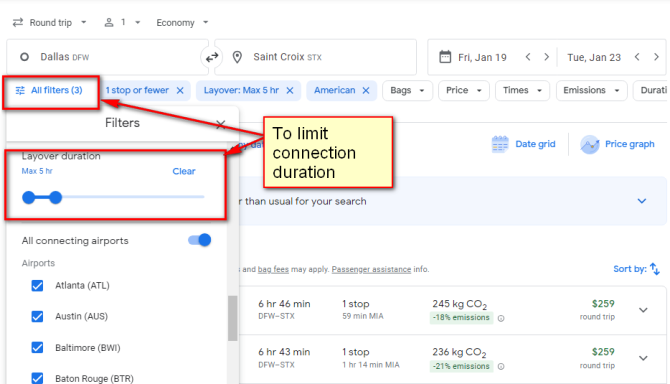Click the Layover duration heading
Image resolution: width=670 pixels, height=384 pixels.
coord(61,156)
